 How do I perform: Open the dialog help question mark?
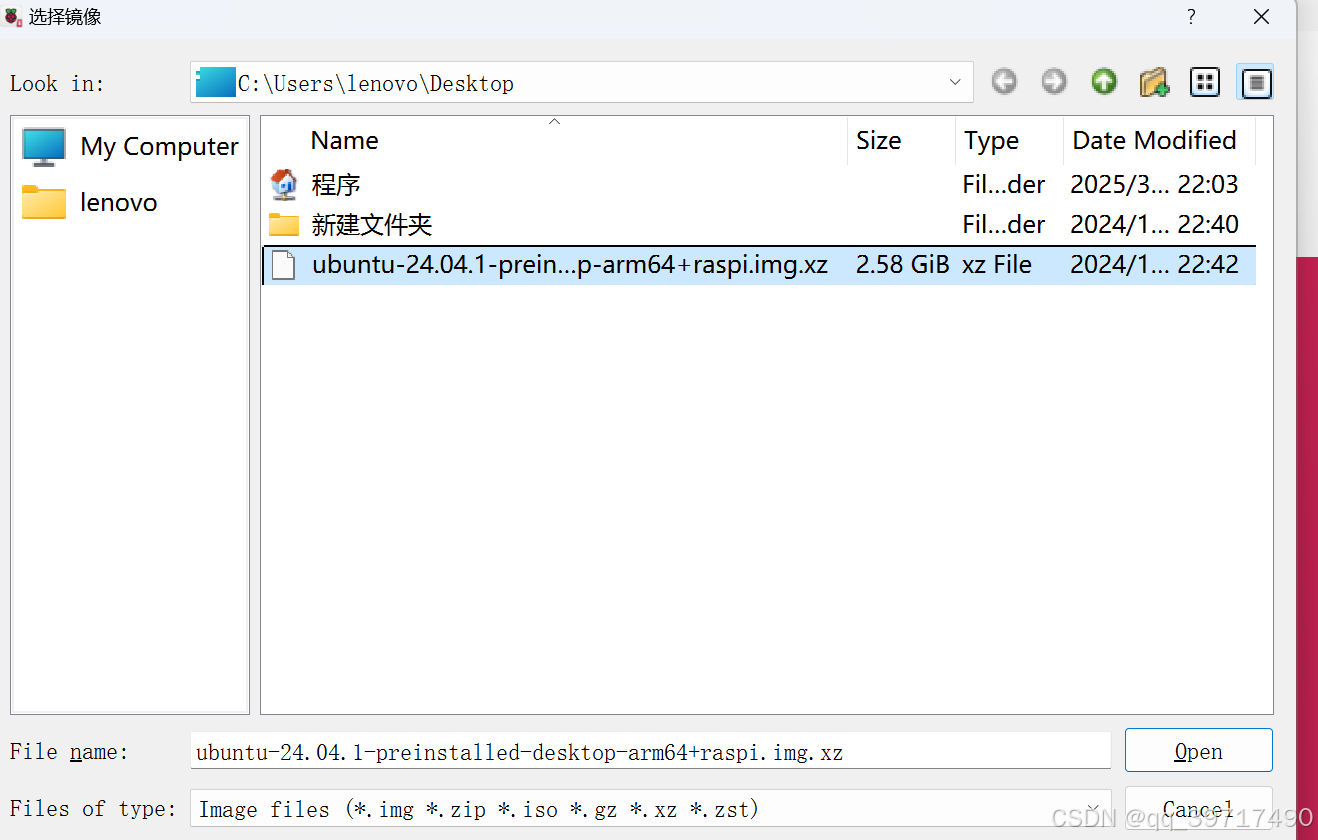point(1190,17)
